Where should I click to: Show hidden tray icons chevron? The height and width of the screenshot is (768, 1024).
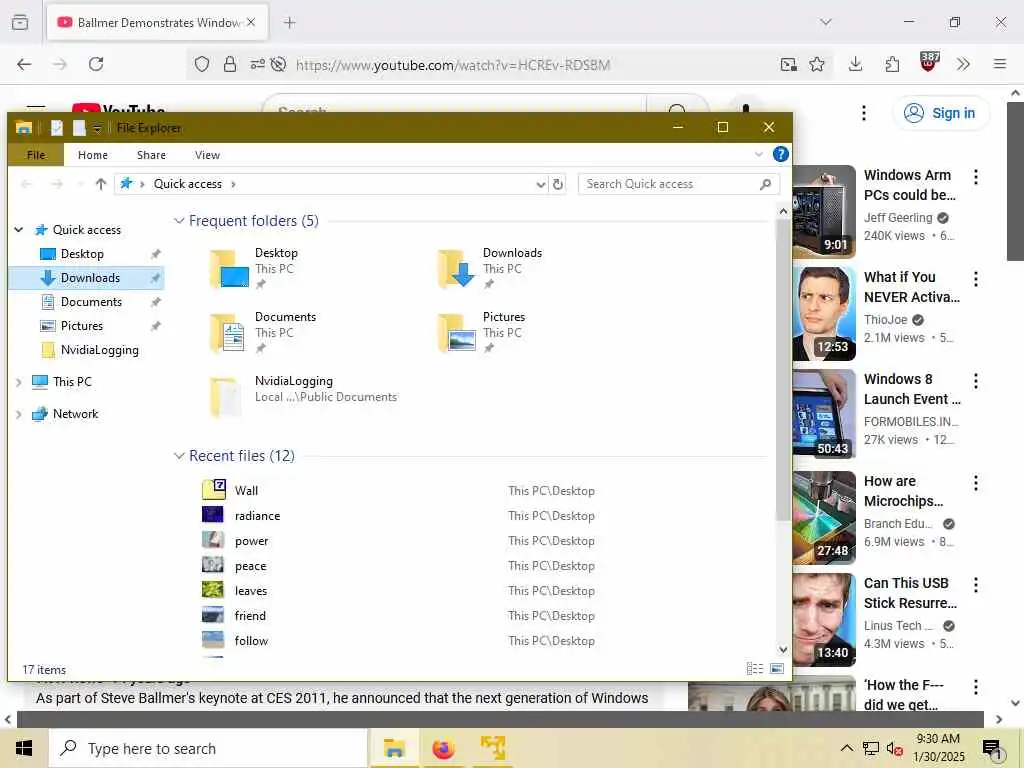click(846, 748)
